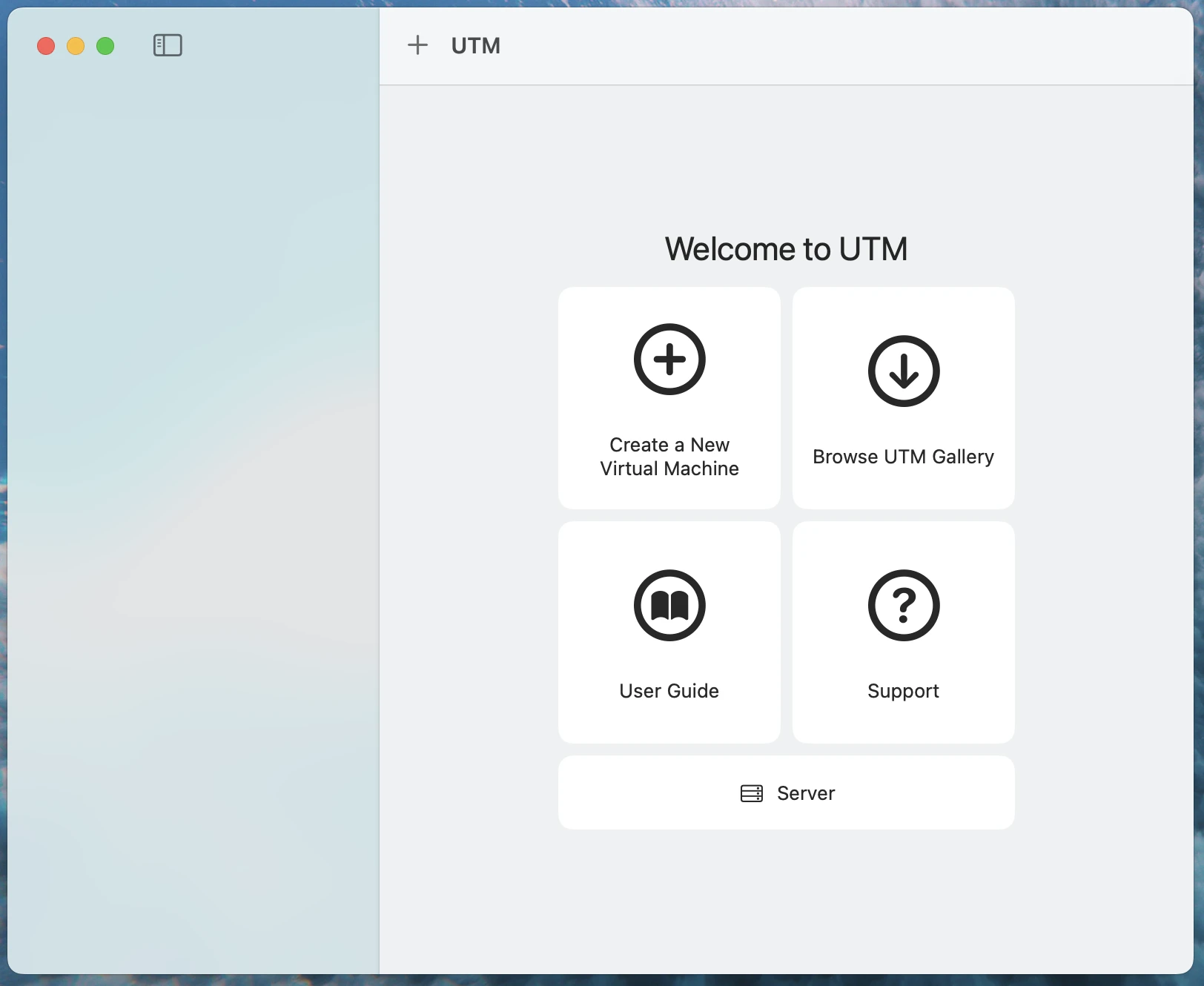Minimize UTM window with yellow button
The width and height of the screenshot is (1204, 986).
coord(76,46)
